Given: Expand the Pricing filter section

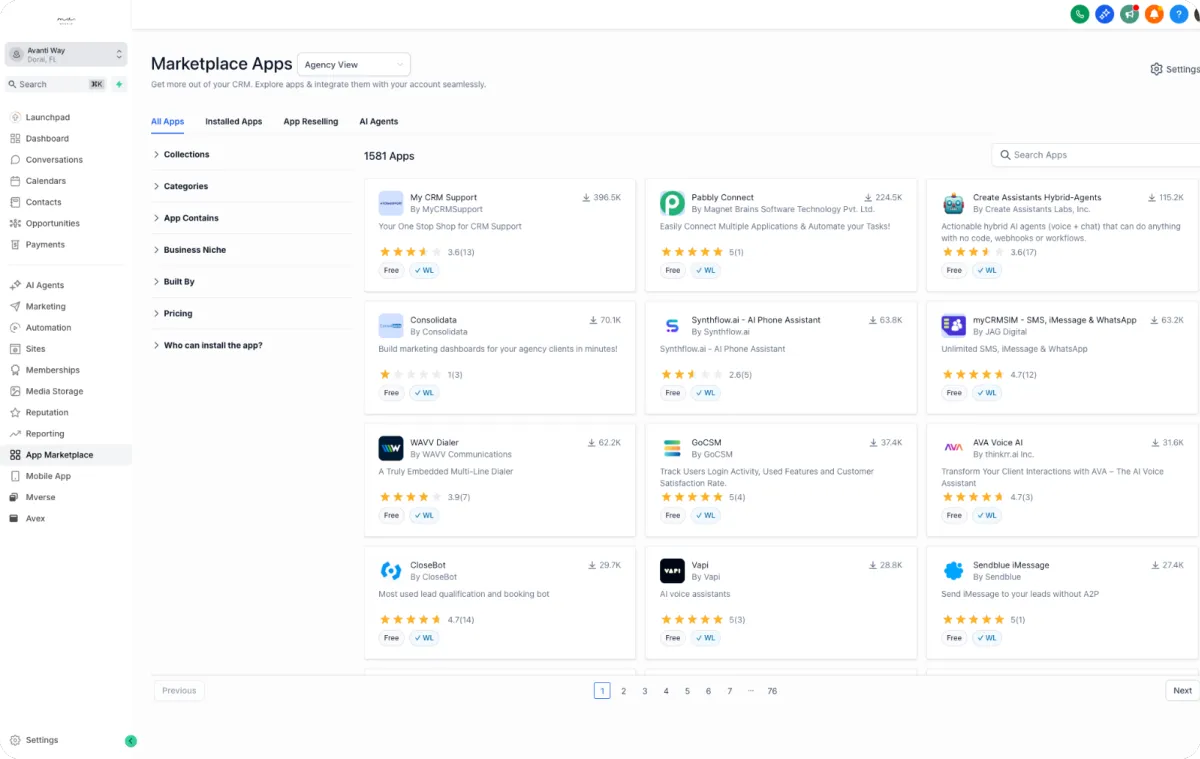Looking at the screenshot, I should pyautogui.click(x=178, y=314).
